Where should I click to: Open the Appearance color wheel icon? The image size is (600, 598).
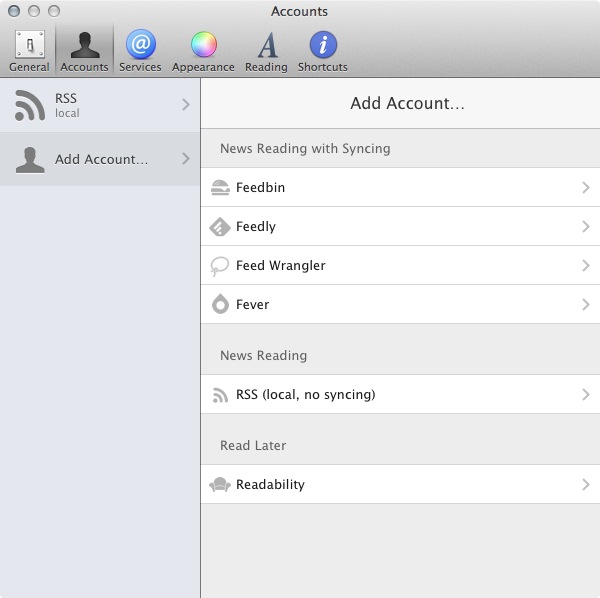(204, 44)
